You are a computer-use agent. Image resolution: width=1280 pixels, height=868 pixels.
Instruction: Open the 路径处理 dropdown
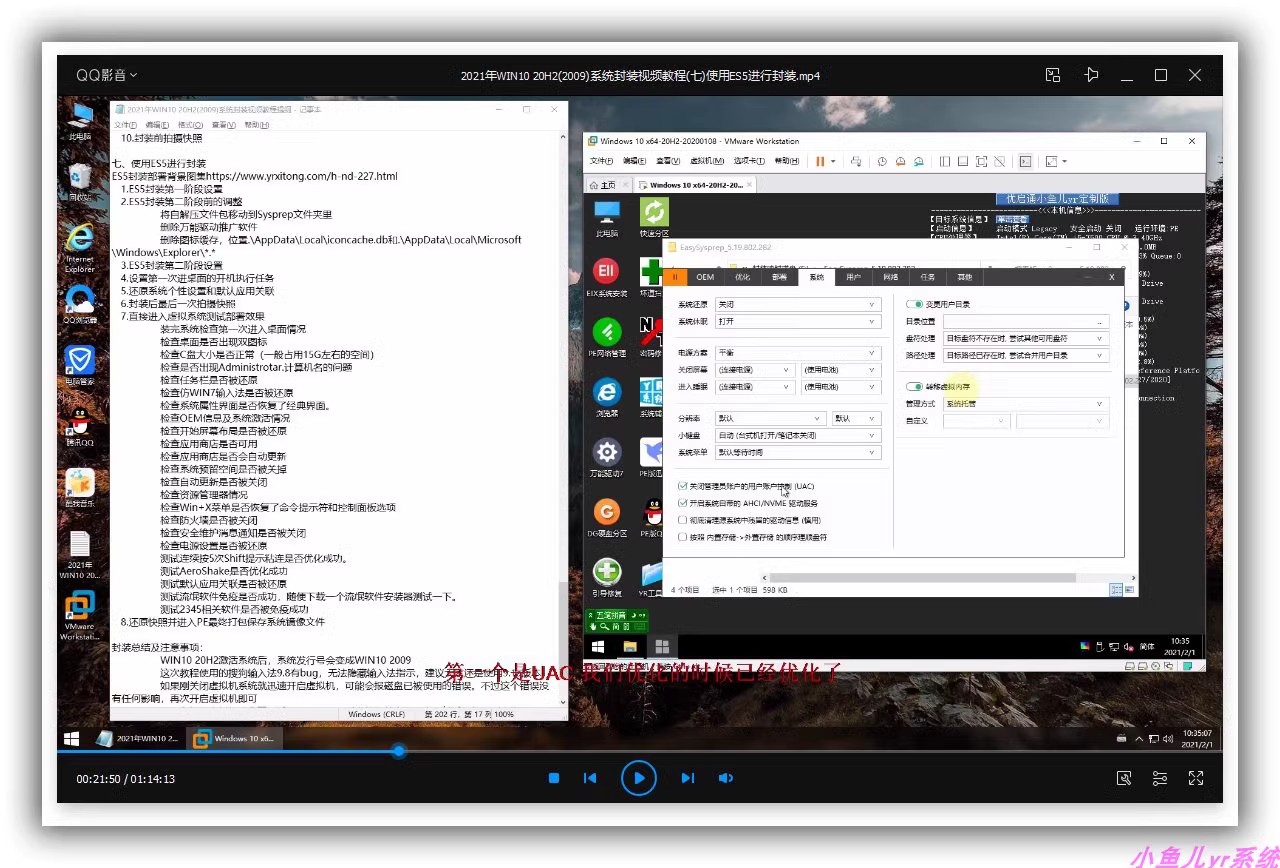(x=1026, y=355)
